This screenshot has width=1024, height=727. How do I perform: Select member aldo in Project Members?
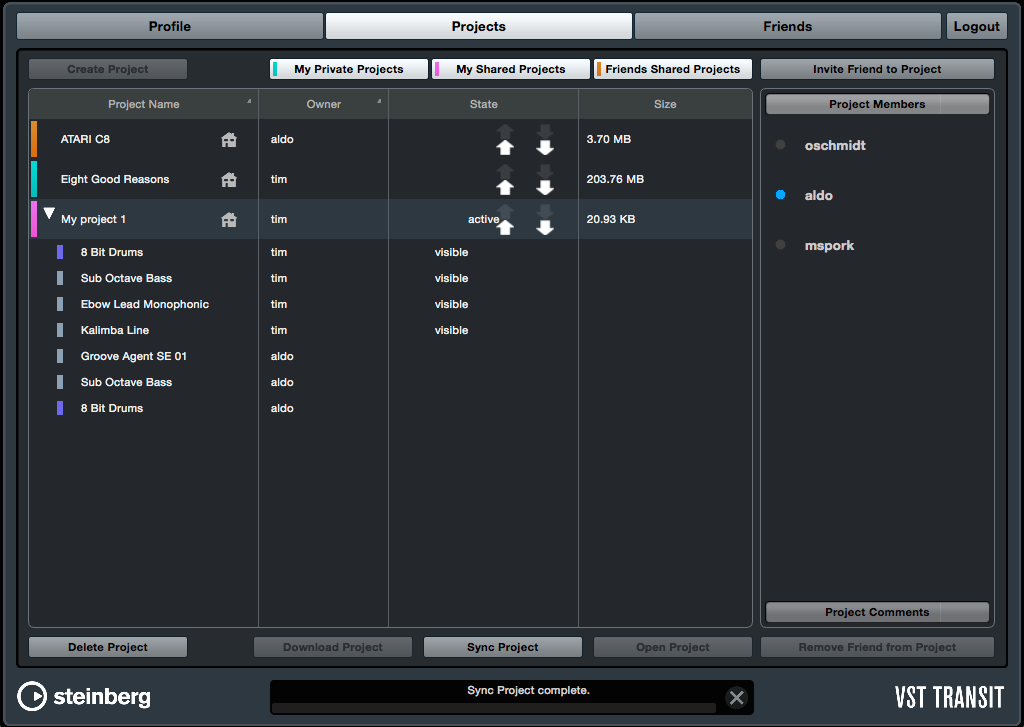tap(818, 196)
